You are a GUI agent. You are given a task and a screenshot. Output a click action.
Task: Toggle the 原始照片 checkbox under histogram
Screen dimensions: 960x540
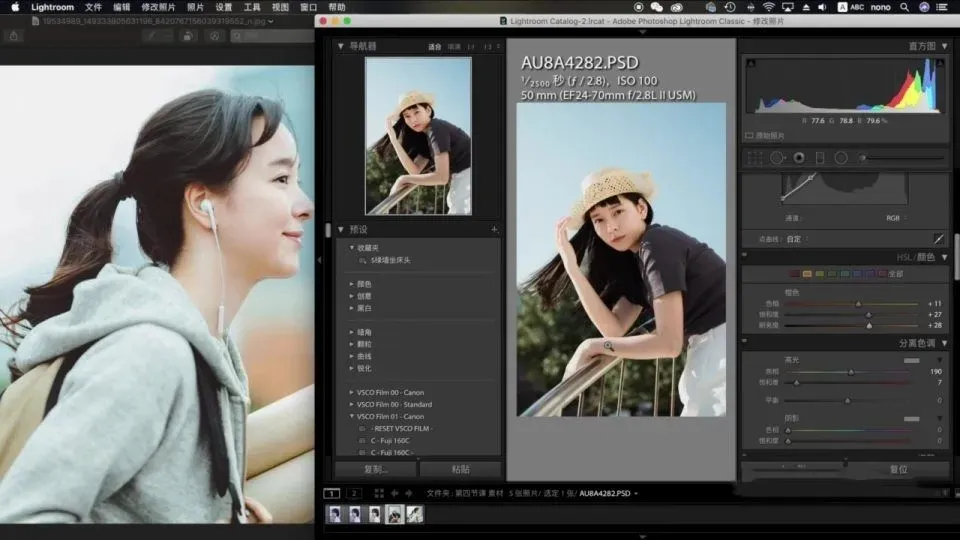(x=749, y=135)
